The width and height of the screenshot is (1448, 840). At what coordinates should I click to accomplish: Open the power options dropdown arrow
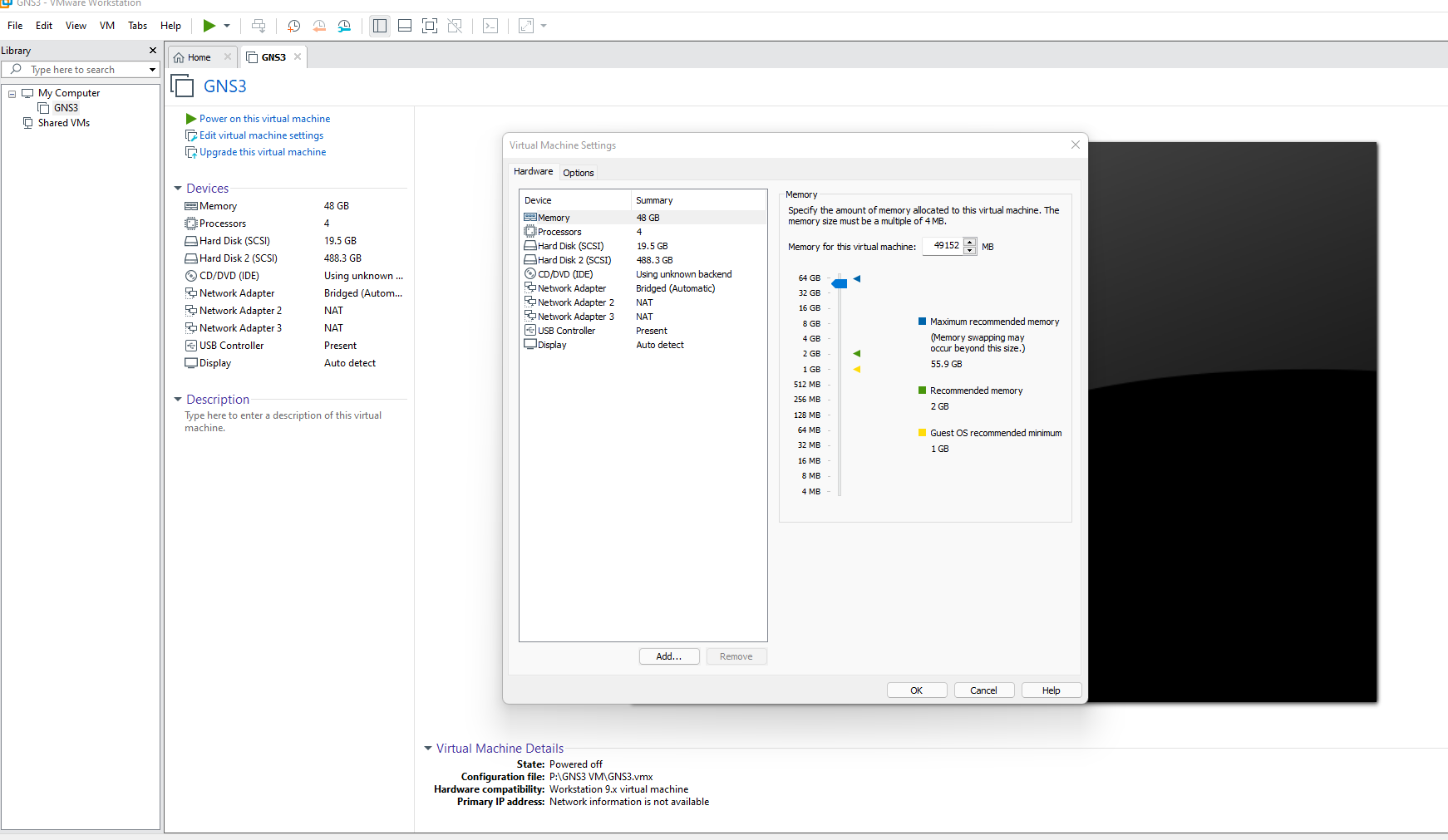[x=227, y=26]
